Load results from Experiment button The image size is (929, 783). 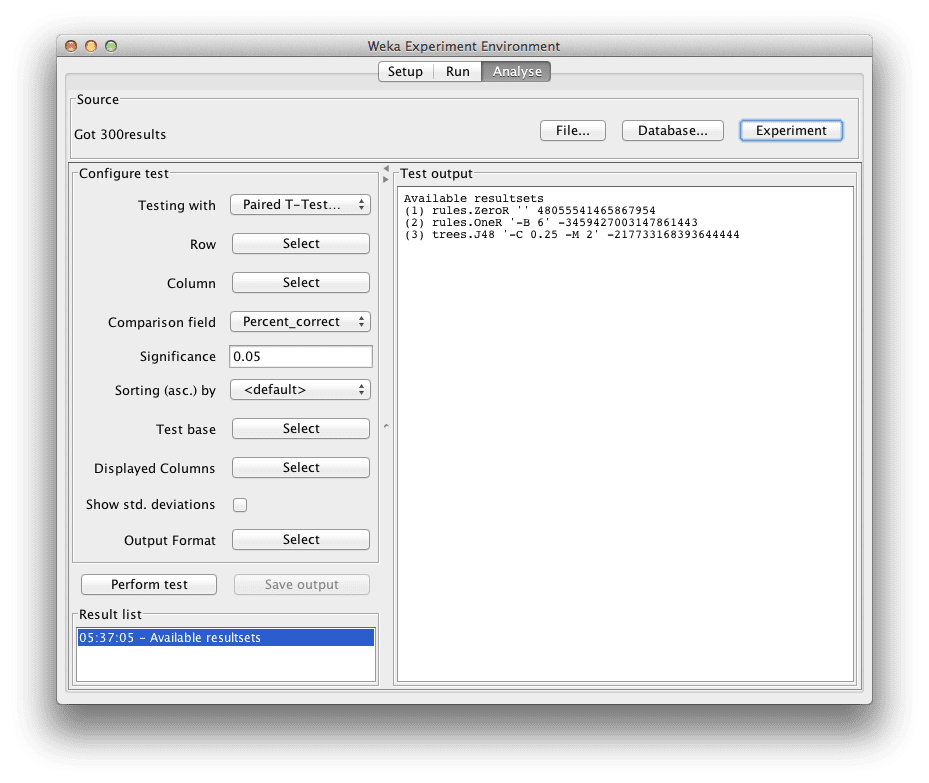pyautogui.click(x=791, y=131)
